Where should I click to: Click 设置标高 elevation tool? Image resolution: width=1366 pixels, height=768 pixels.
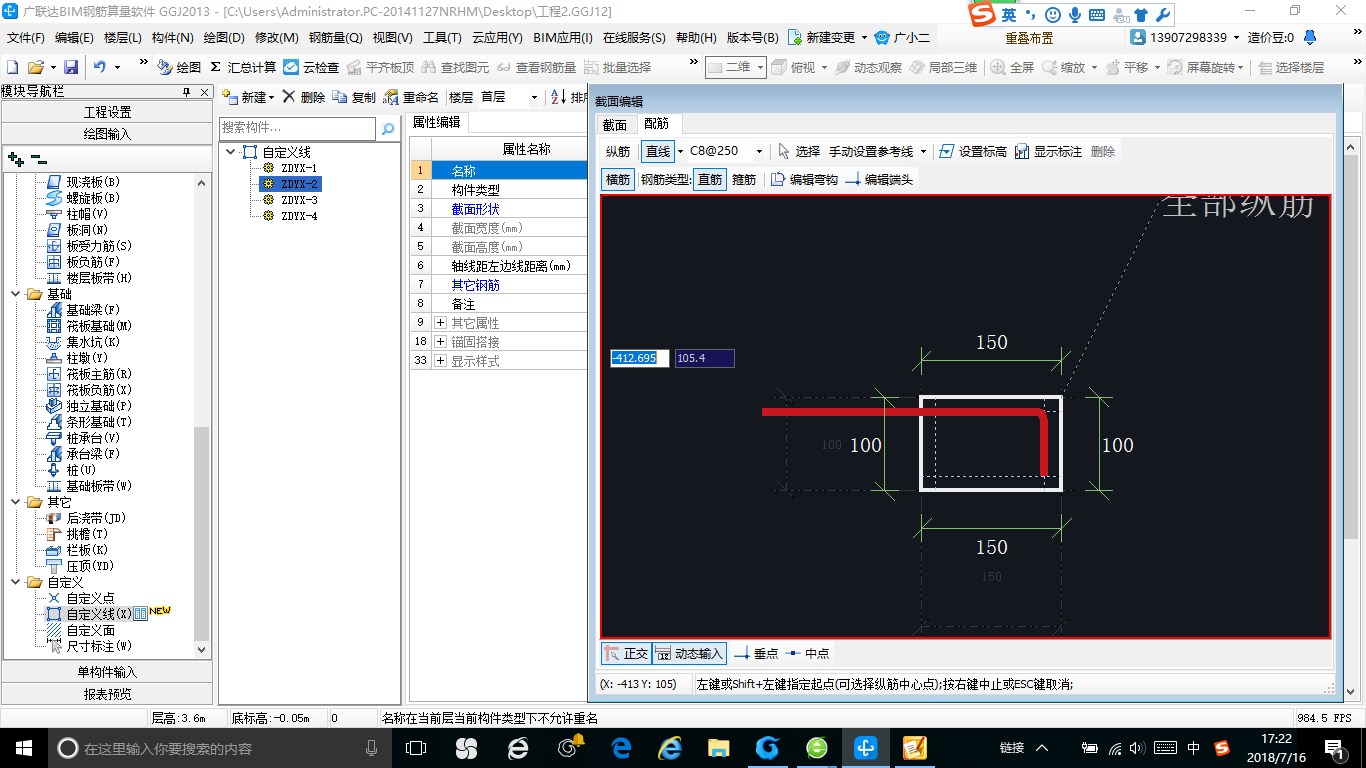pyautogui.click(x=973, y=151)
